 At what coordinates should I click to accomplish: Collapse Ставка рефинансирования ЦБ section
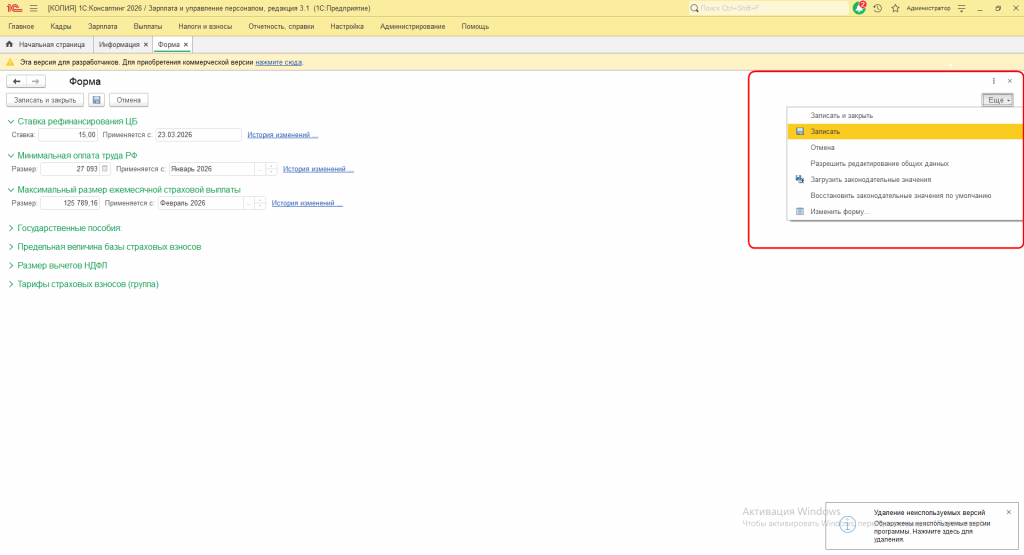[x=10, y=121]
